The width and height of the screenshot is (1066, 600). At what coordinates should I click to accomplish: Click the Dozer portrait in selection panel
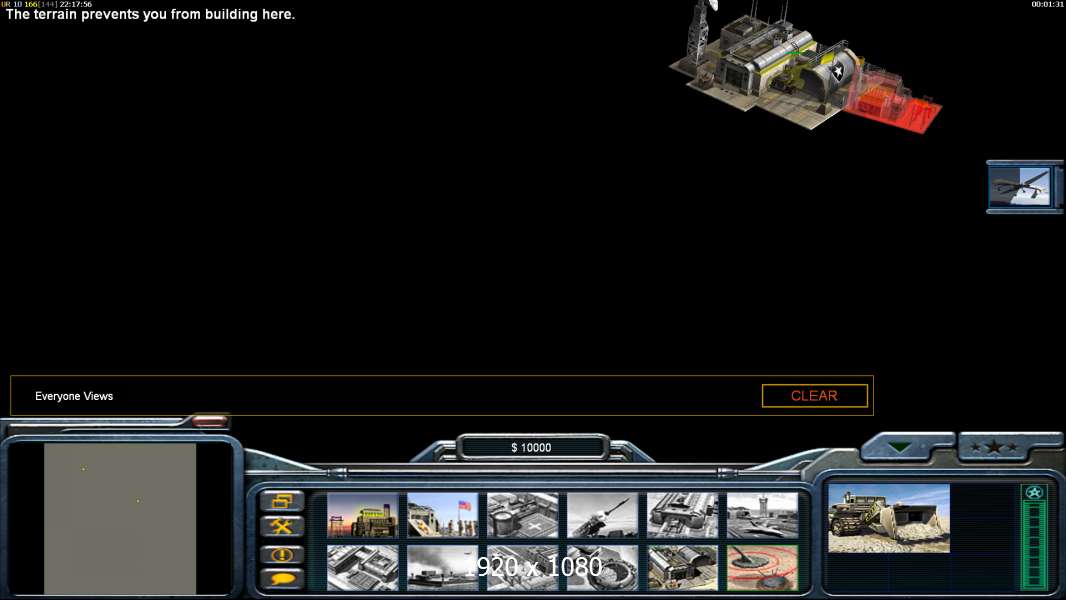[x=889, y=518]
